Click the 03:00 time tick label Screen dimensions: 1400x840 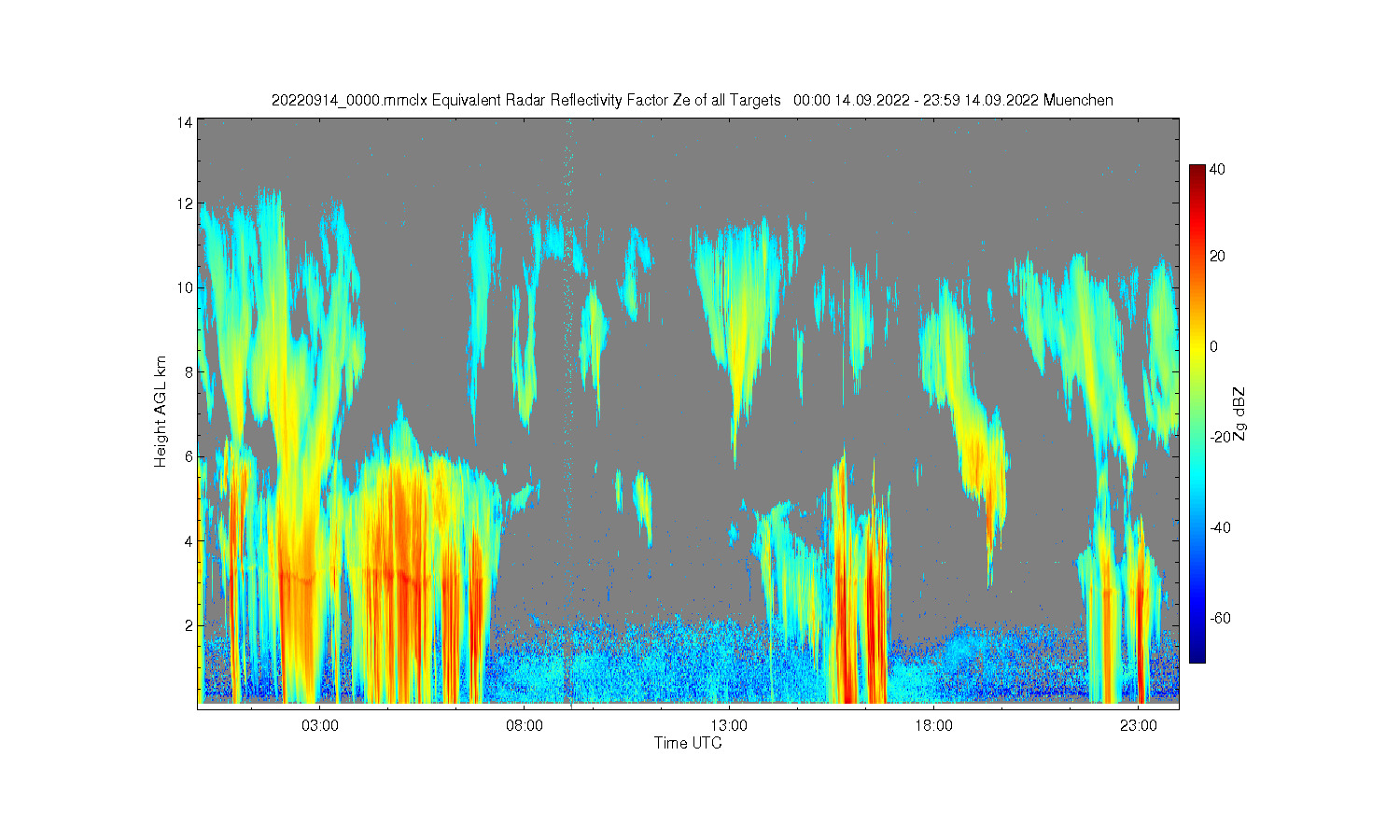[x=319, y=726]
